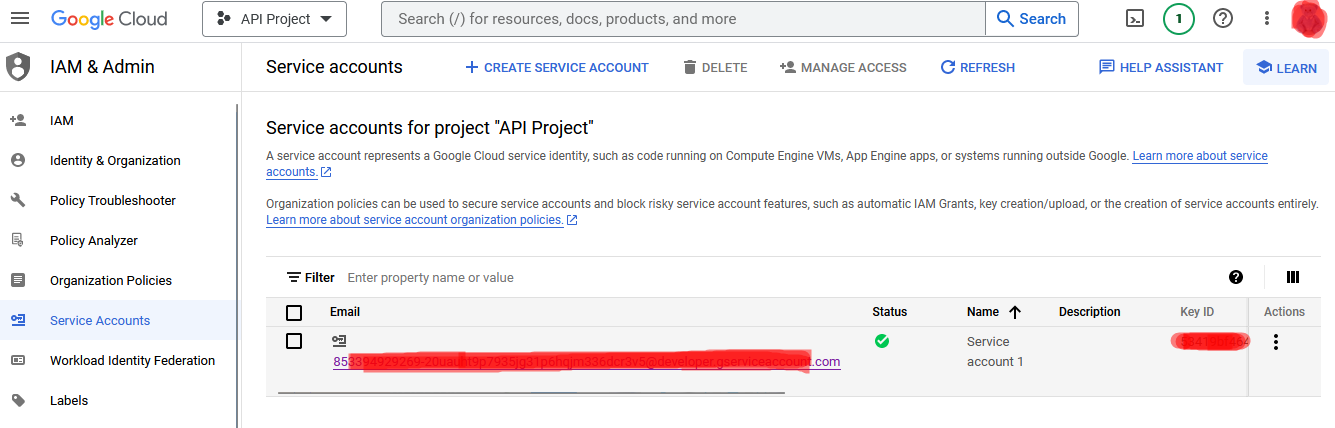Screen dimensions: 1335x428
Task: Navigate to Workload Identity Federation
Action: pos(132,360)
